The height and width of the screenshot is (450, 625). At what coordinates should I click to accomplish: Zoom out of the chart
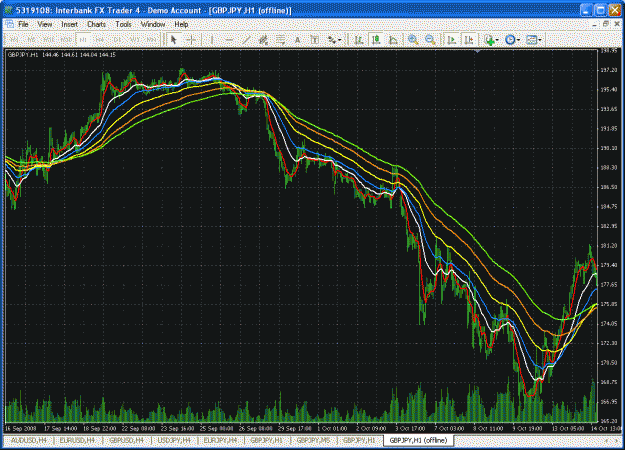(x=430, y=40)
